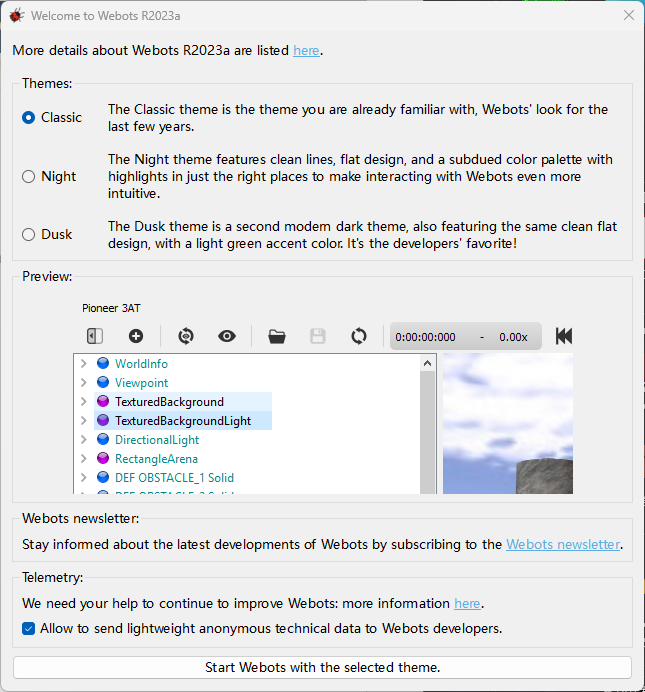Select the DirectionalLight tree row text
Image resolution: width=645 pixels, height=692 pixels.
pos(157,440)
